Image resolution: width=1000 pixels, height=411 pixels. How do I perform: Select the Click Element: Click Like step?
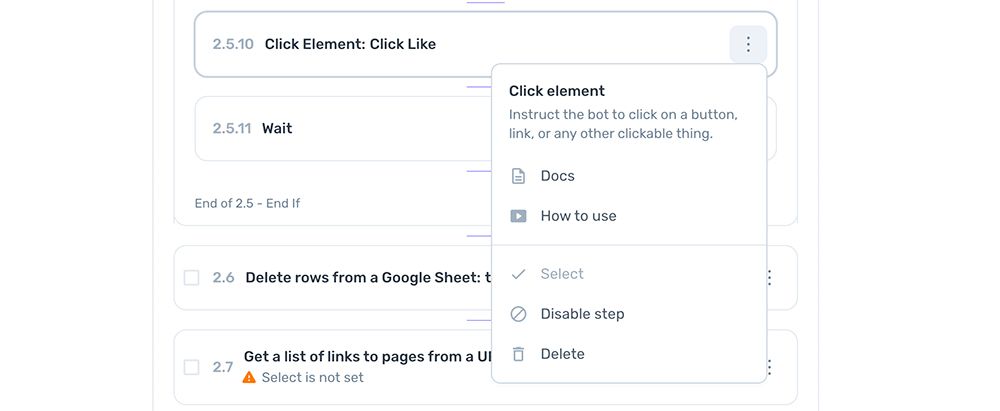coord(485,44)
